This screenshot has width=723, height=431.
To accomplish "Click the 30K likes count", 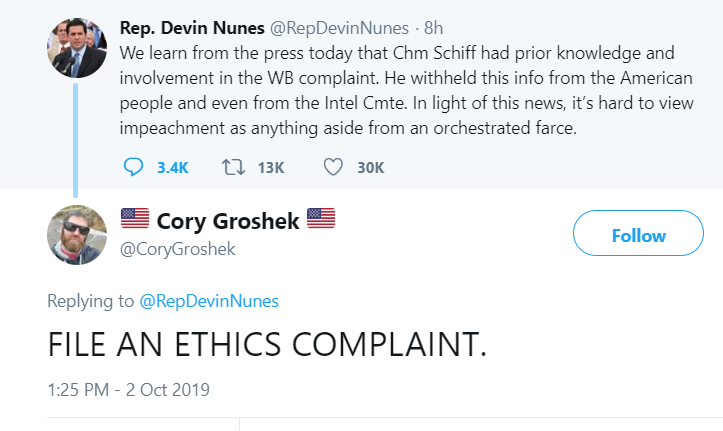I will click(x=371, y=167).
